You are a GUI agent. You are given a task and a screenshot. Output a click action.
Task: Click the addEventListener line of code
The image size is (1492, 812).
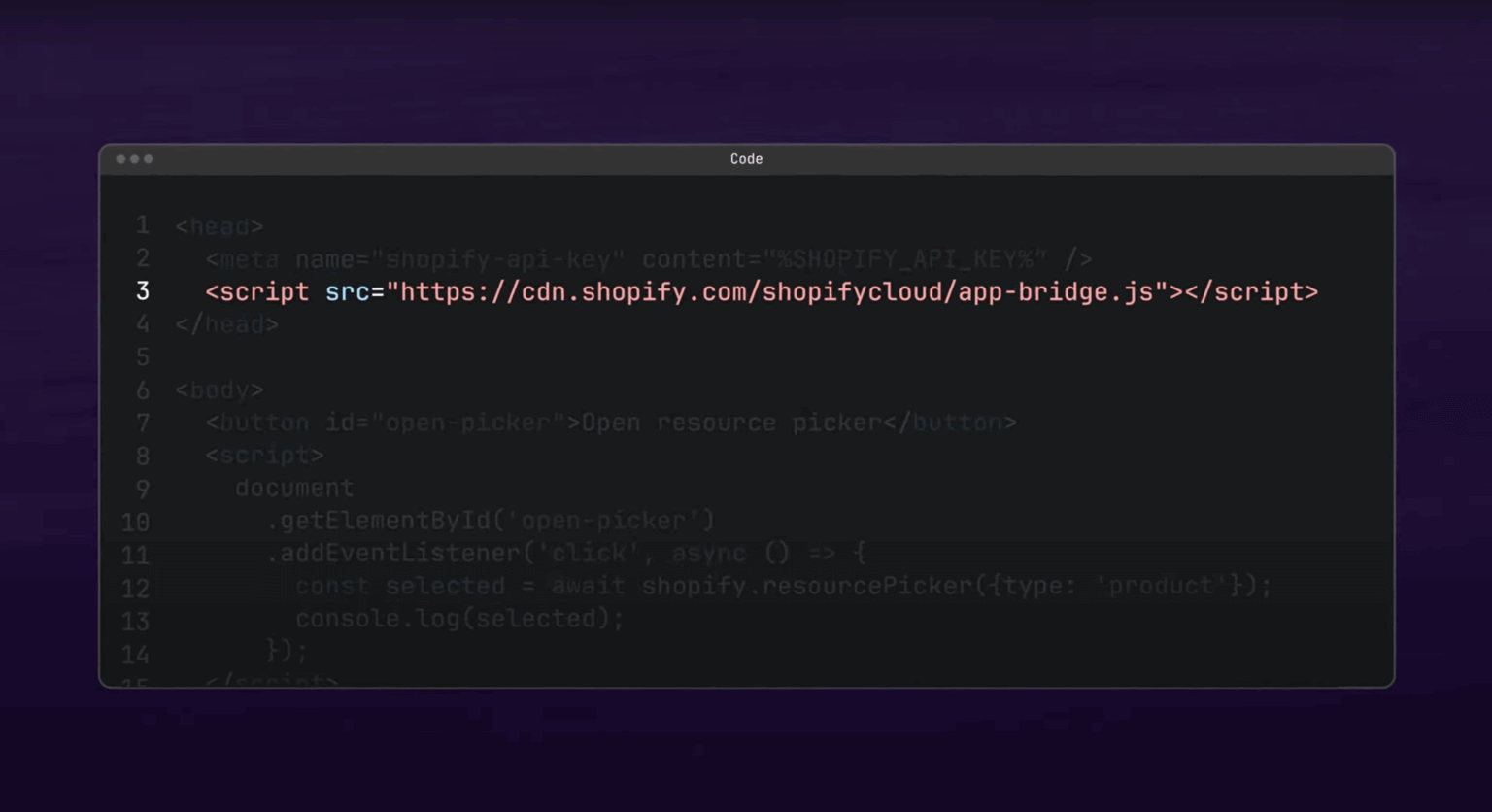tap(563, 553)
